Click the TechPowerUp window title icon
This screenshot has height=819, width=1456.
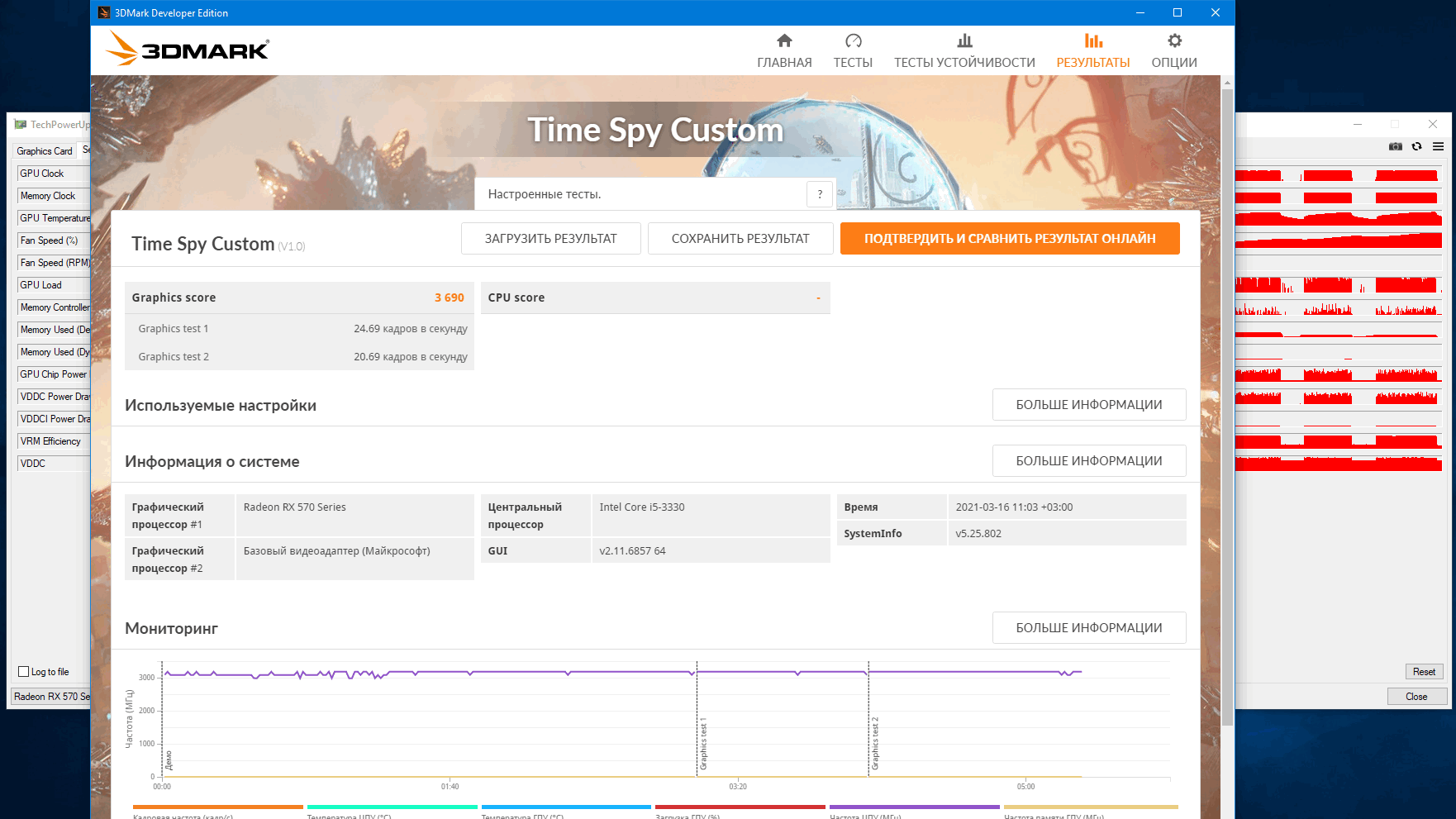(x=21, y=125)
